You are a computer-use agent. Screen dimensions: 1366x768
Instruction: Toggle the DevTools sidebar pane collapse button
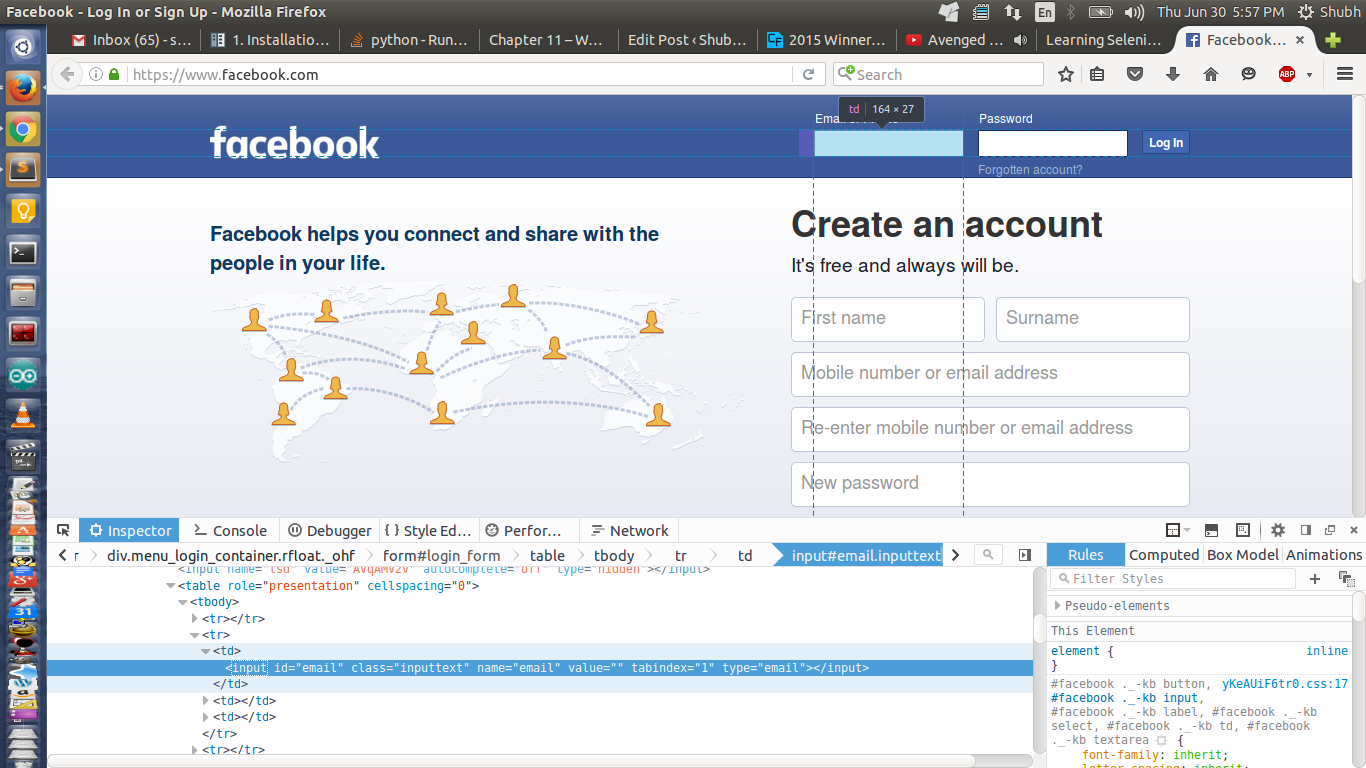1025,555
